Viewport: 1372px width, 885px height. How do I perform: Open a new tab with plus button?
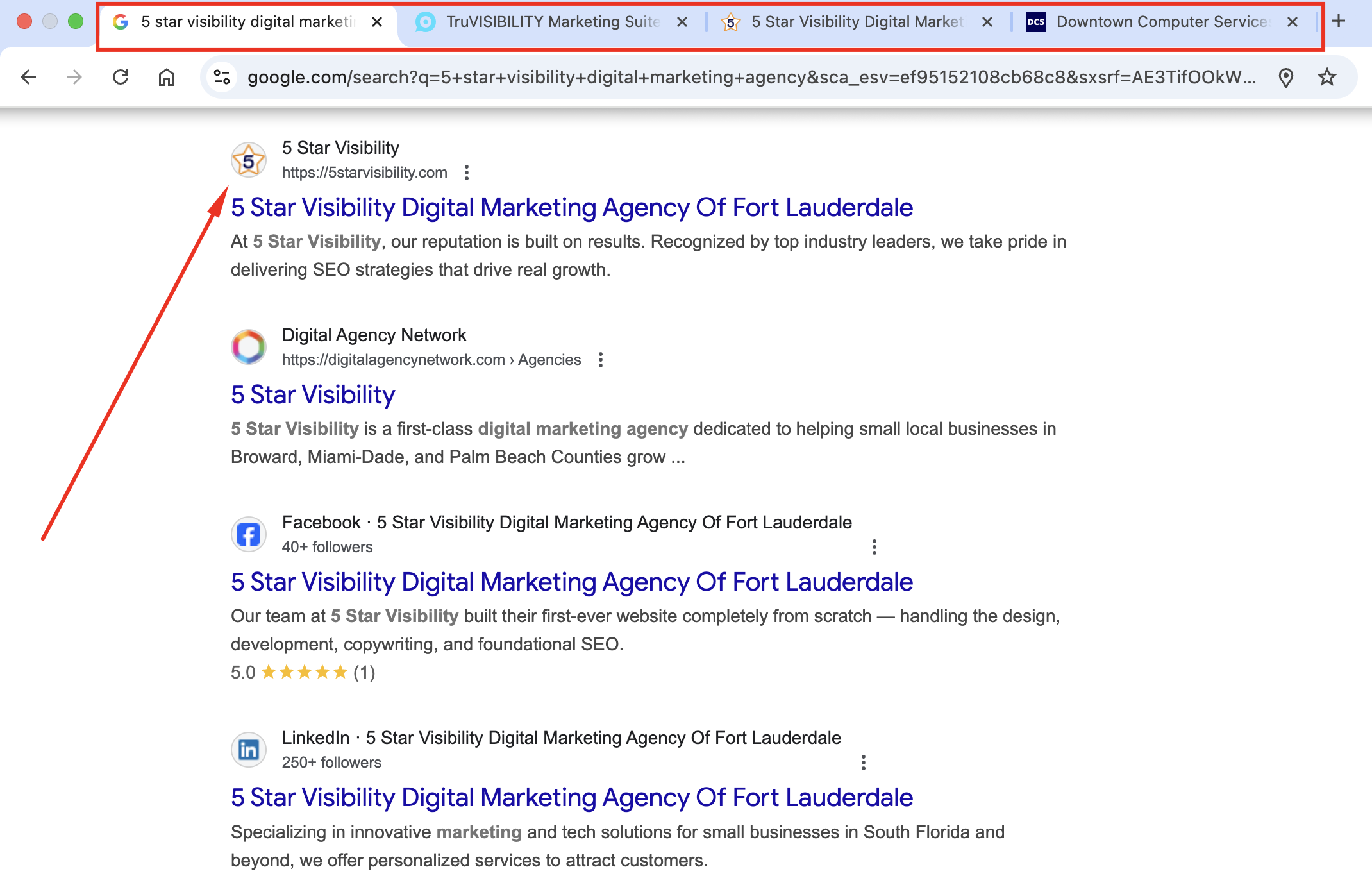(1339, 21)
